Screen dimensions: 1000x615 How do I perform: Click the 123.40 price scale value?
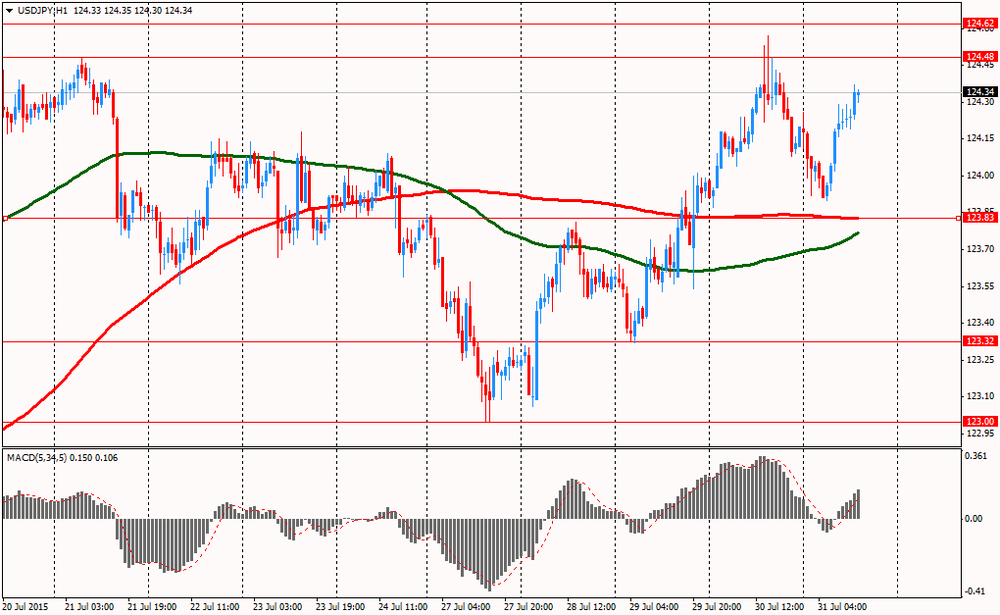(x=980, y=323)
